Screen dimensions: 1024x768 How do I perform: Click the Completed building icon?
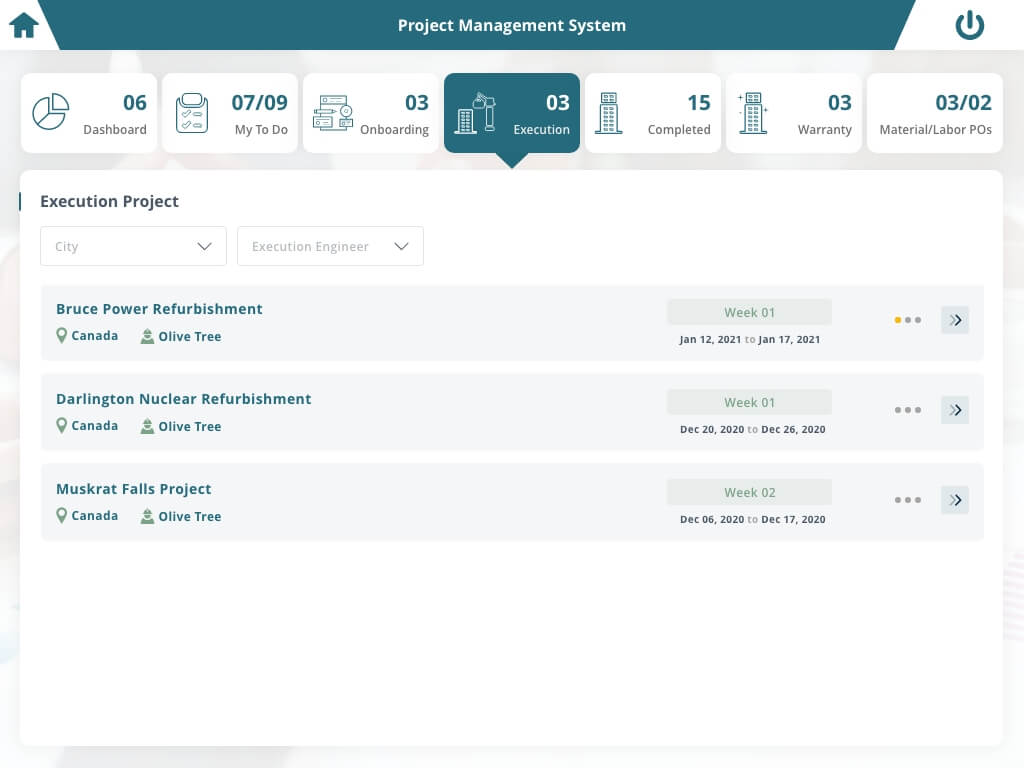pyautogui.click(x=609, y=113)
